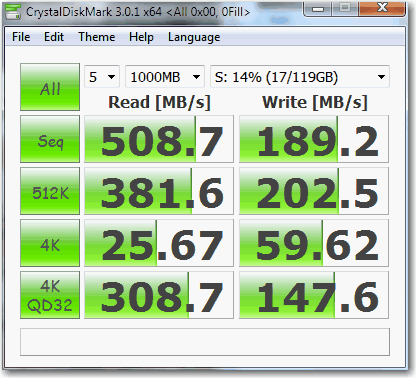This screenshot has width=416, height=378.
Task: Click the 4K write result 59.62
Action: [314, 243]
